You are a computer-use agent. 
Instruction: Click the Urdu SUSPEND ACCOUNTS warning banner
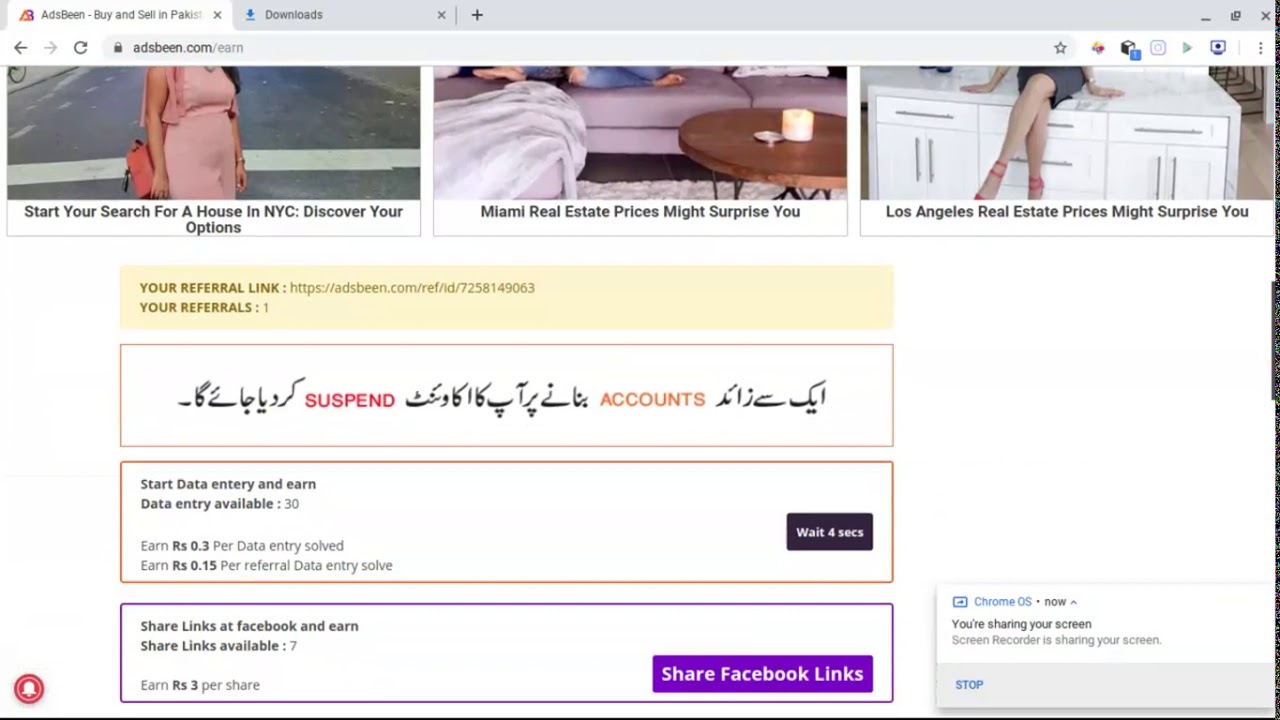(506, 396)
